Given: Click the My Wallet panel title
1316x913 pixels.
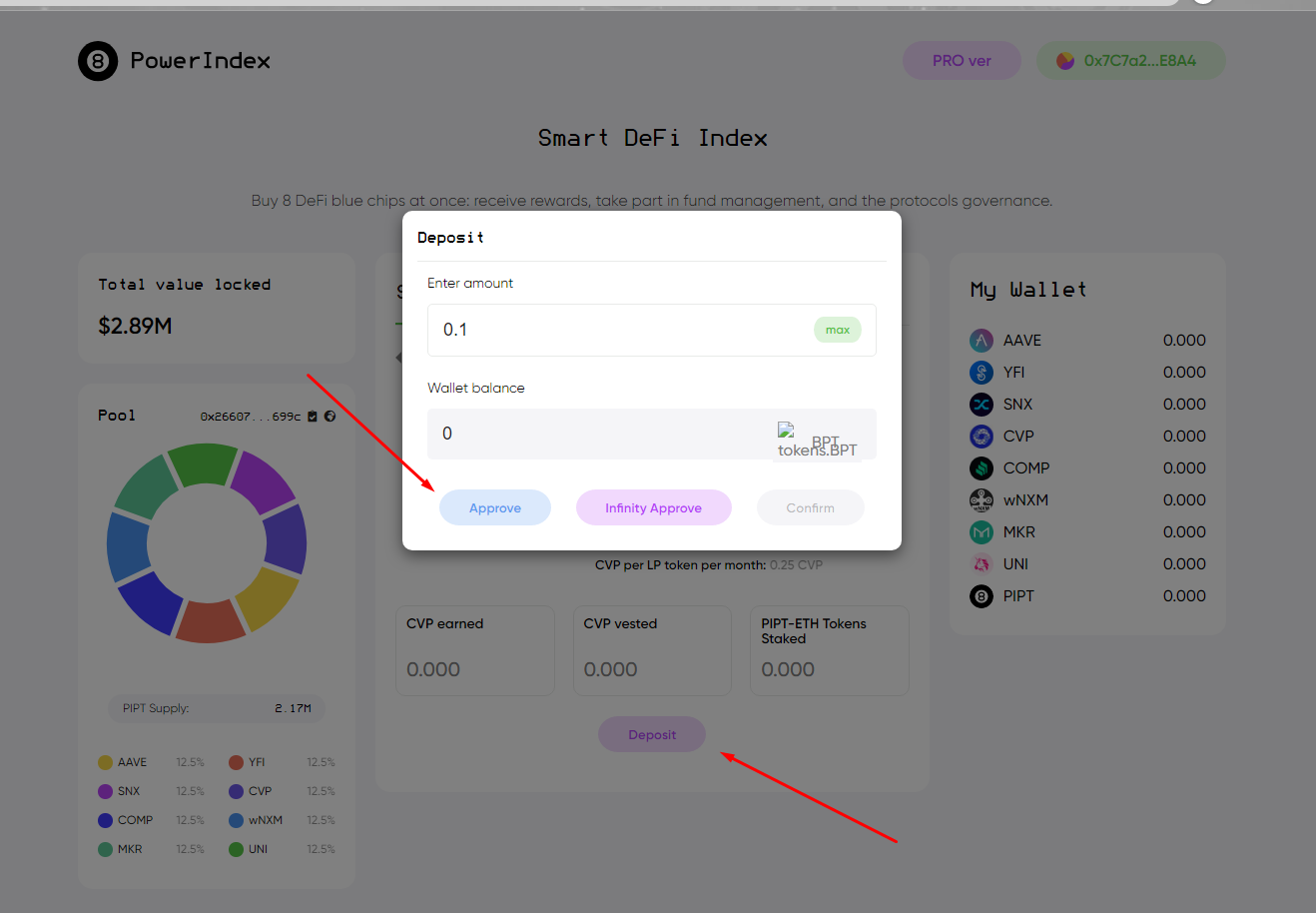Looking at the screenshot, I should (x=1028, y=290).
